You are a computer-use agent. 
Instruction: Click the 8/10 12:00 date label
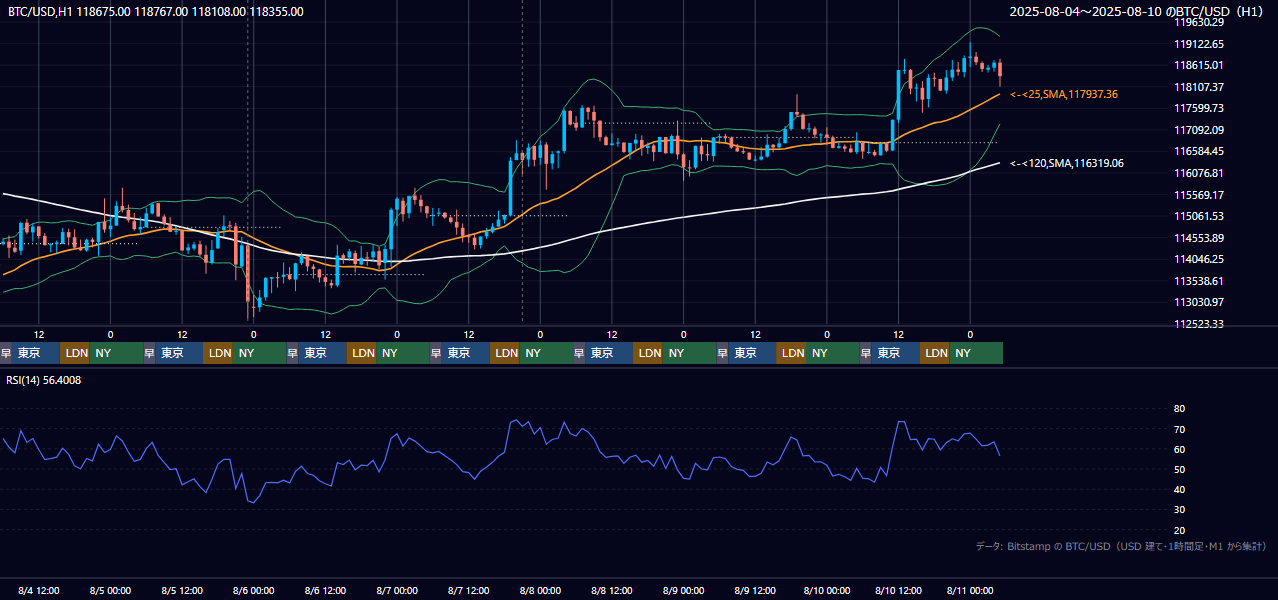click(x=898, y=591)
